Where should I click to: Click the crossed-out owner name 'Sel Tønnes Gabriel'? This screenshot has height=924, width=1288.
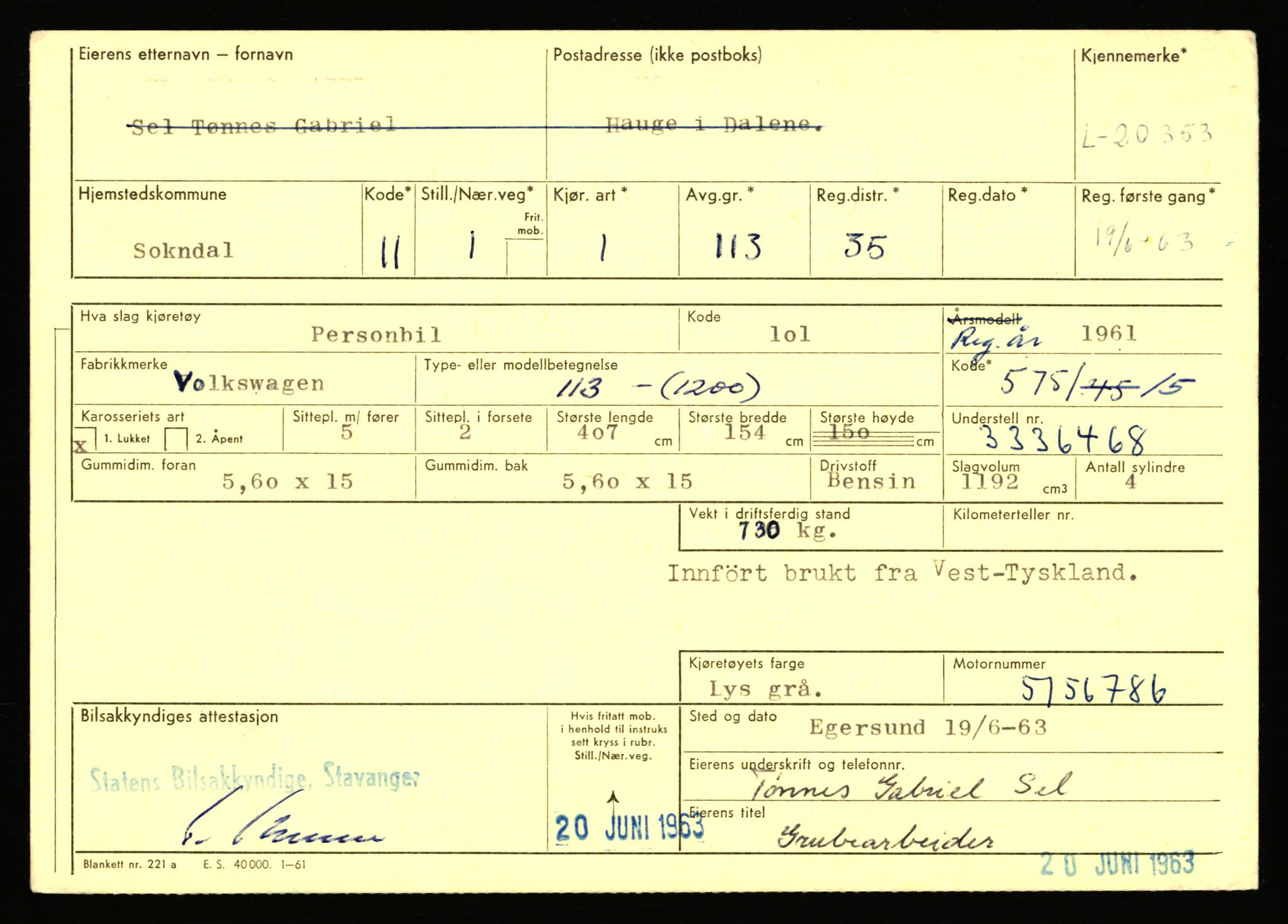click(264, 126)
